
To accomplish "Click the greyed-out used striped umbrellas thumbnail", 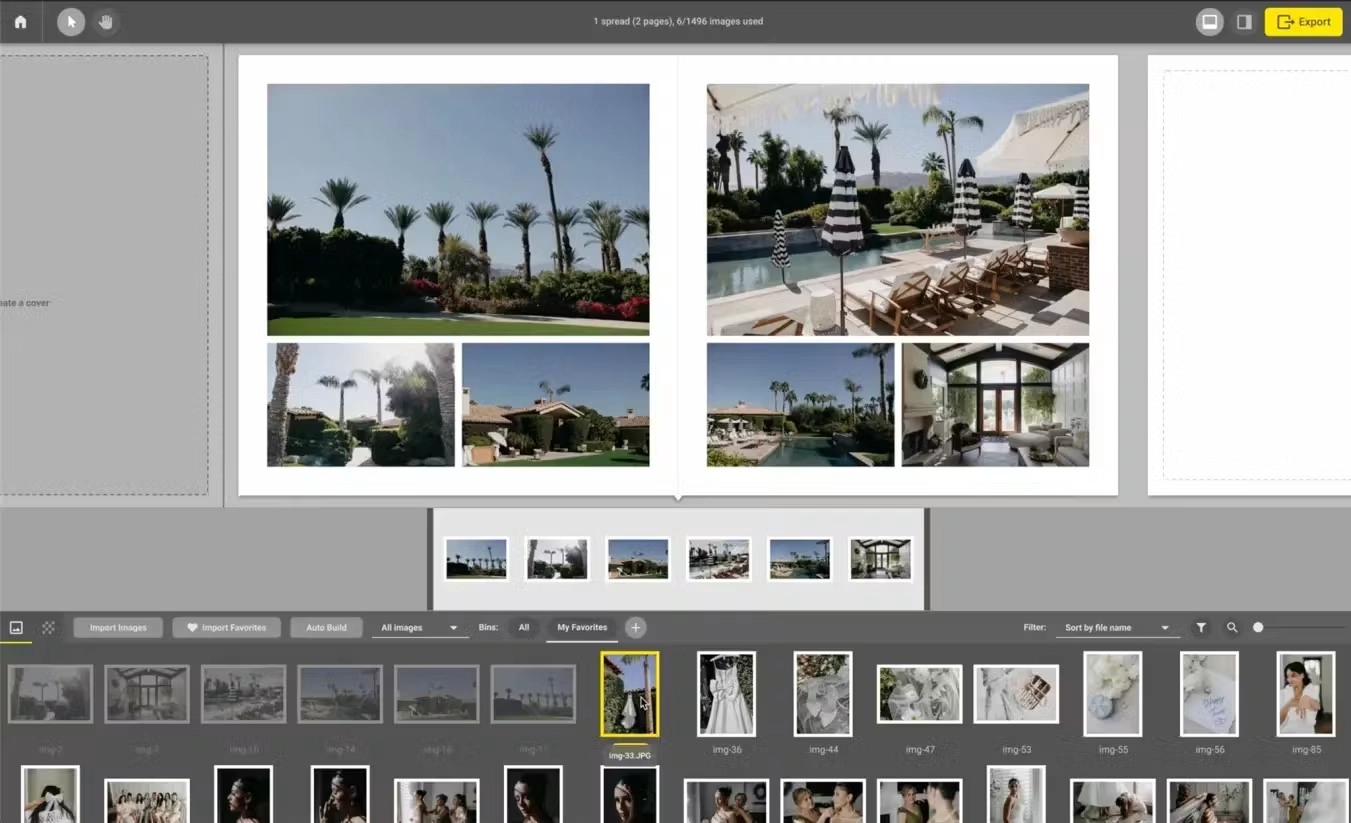I will click(x=243, y=694).
